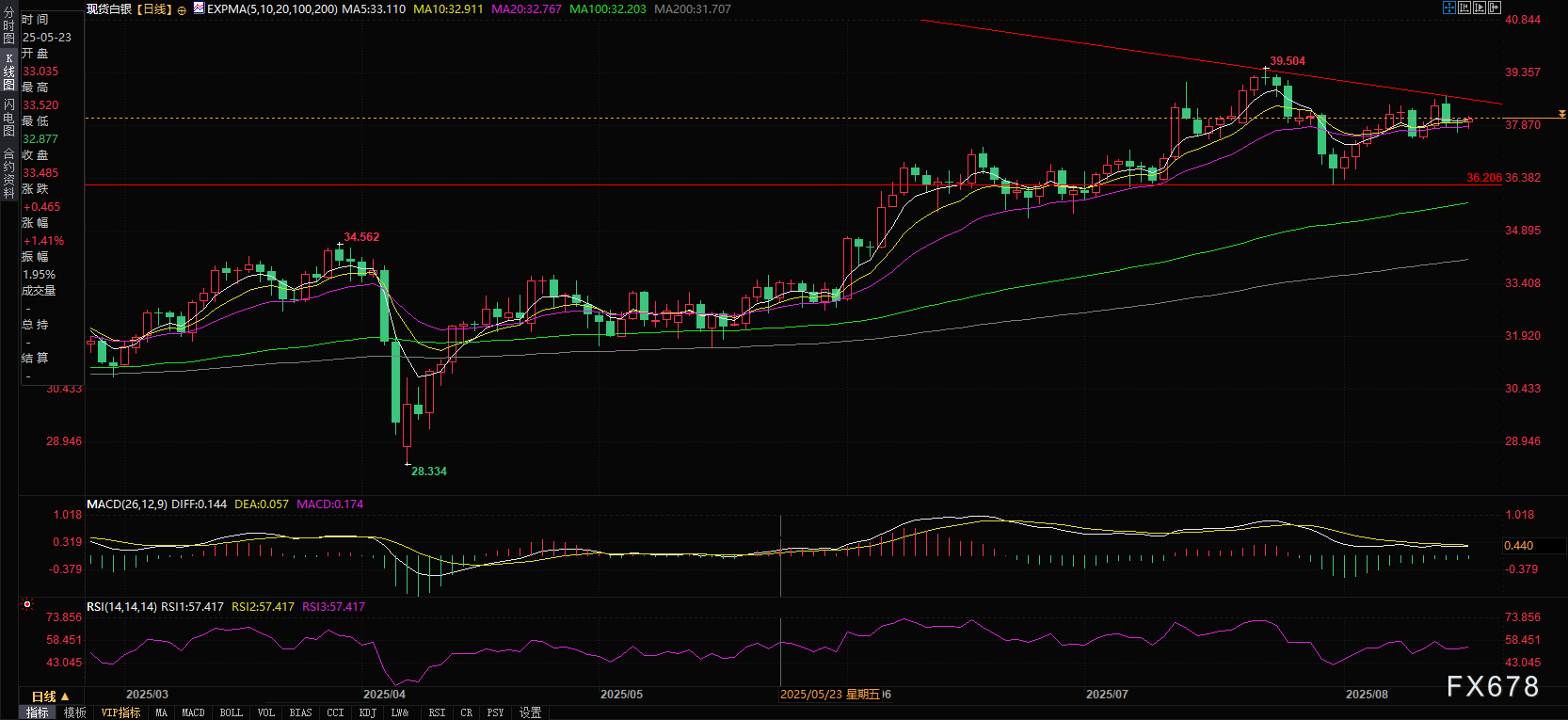Click the 设置 settings button
Viewport: 1568px width, 720px height.
[x=531, y=712]
